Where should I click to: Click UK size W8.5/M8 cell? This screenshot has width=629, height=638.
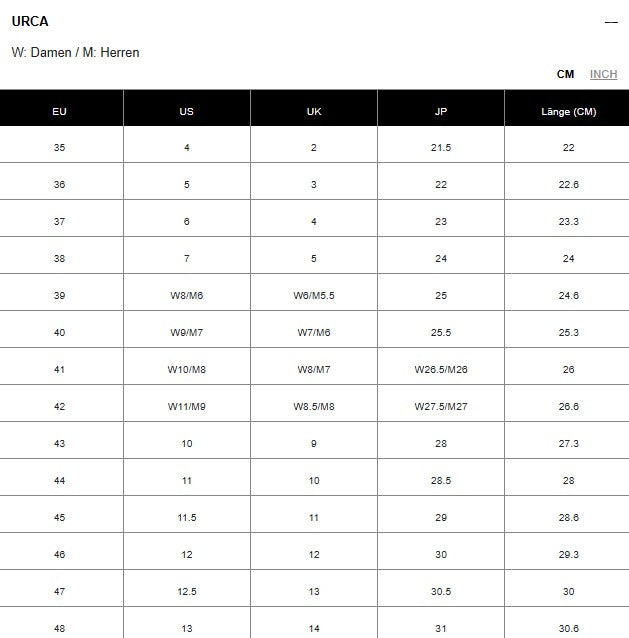(x=314, y=406)
